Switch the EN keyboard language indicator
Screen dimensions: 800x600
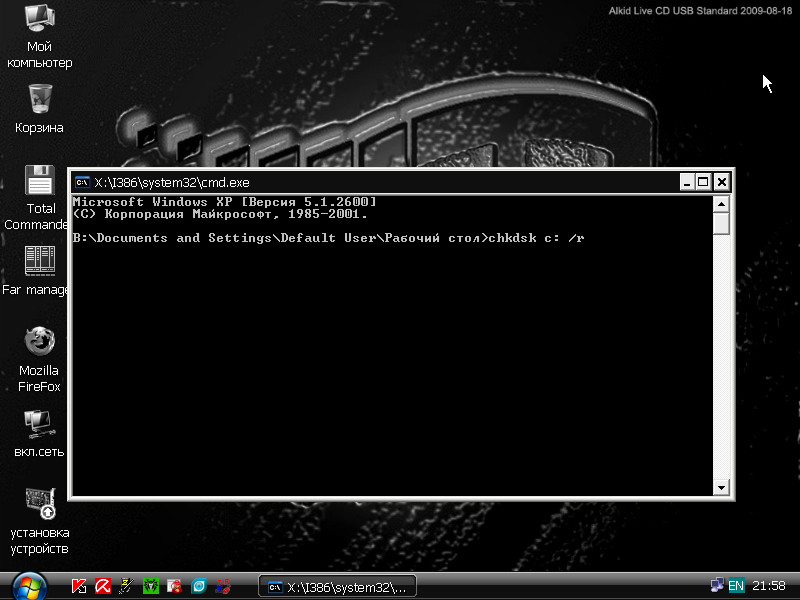pyautogui.click(x=736, y=585)
